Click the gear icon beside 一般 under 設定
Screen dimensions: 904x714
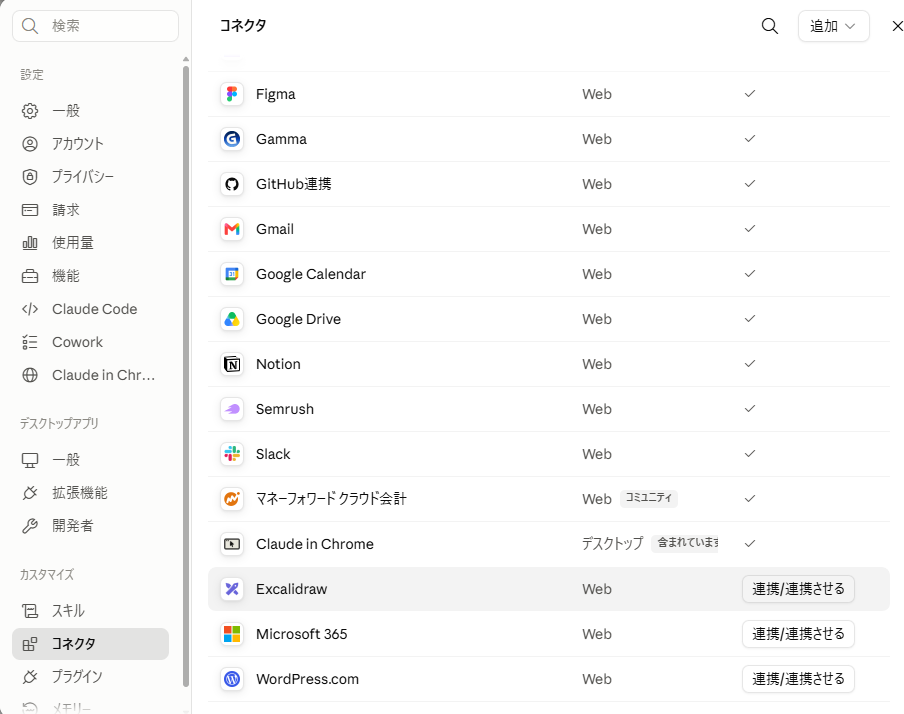30,111
